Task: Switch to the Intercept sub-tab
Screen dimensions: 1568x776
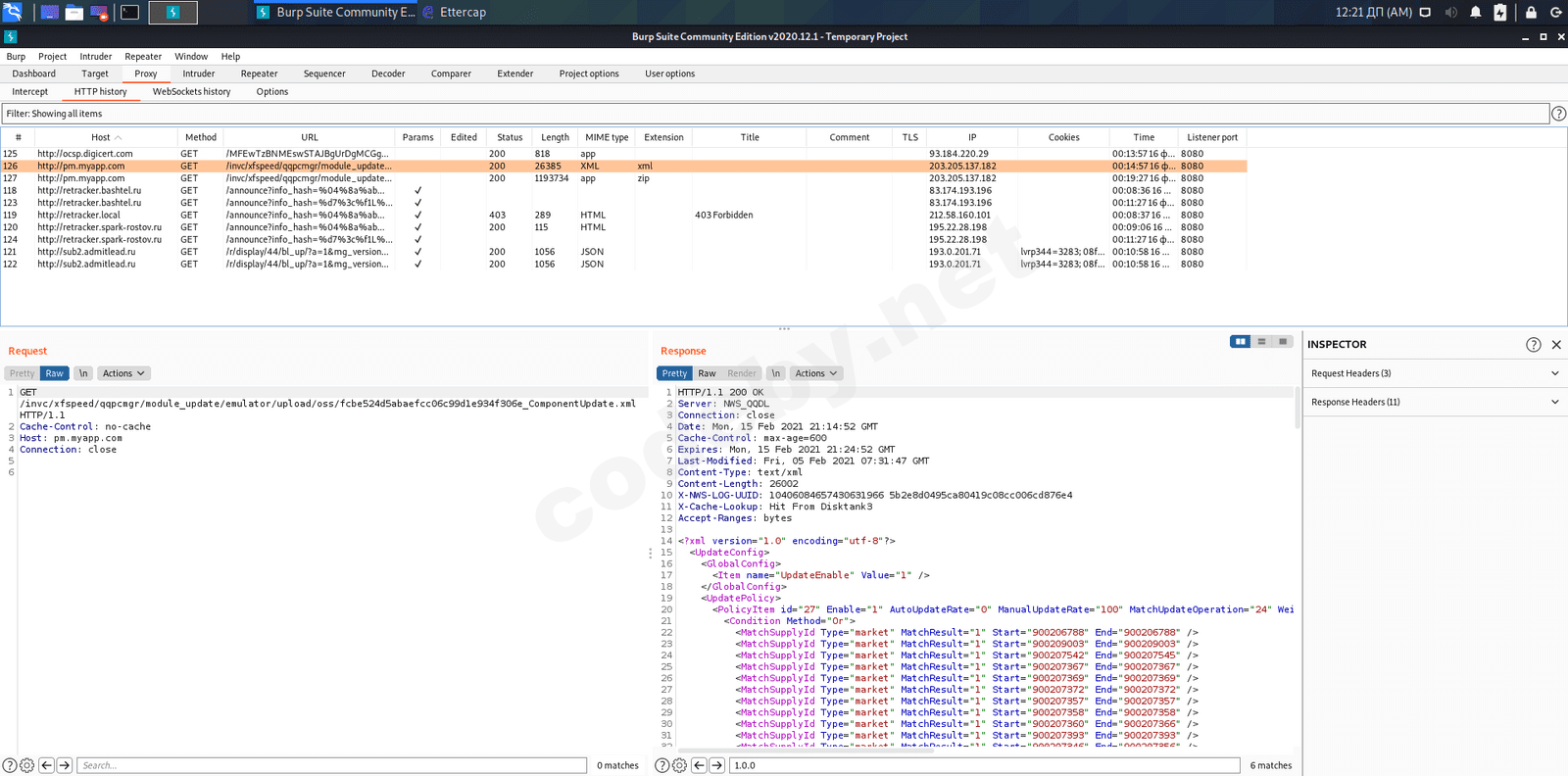Action: point(30,91)
